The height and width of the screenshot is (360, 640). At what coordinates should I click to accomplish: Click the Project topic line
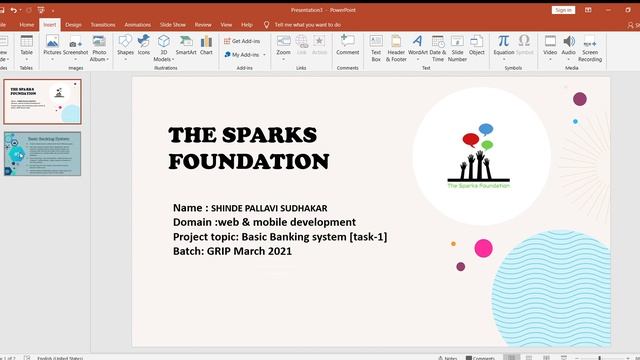[280, 237]
